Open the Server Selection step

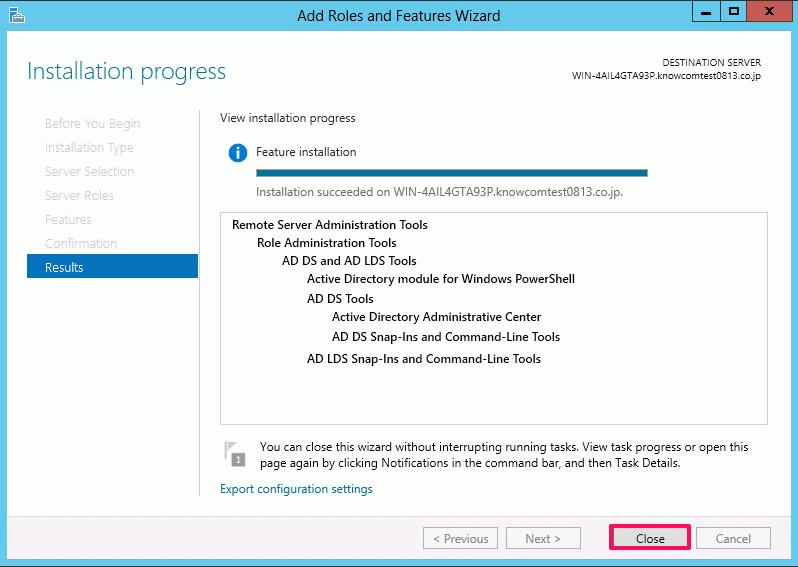point(90,172)
